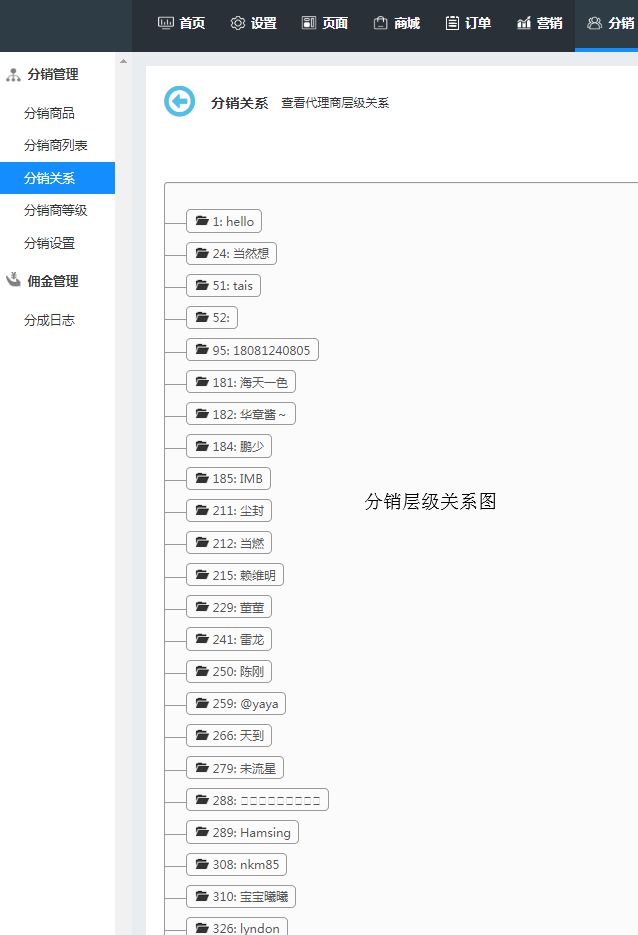Viewport: 638px width, 935px height.
Task: Expand the 95: 18081240805 distributor node
Action: (252, 350)
